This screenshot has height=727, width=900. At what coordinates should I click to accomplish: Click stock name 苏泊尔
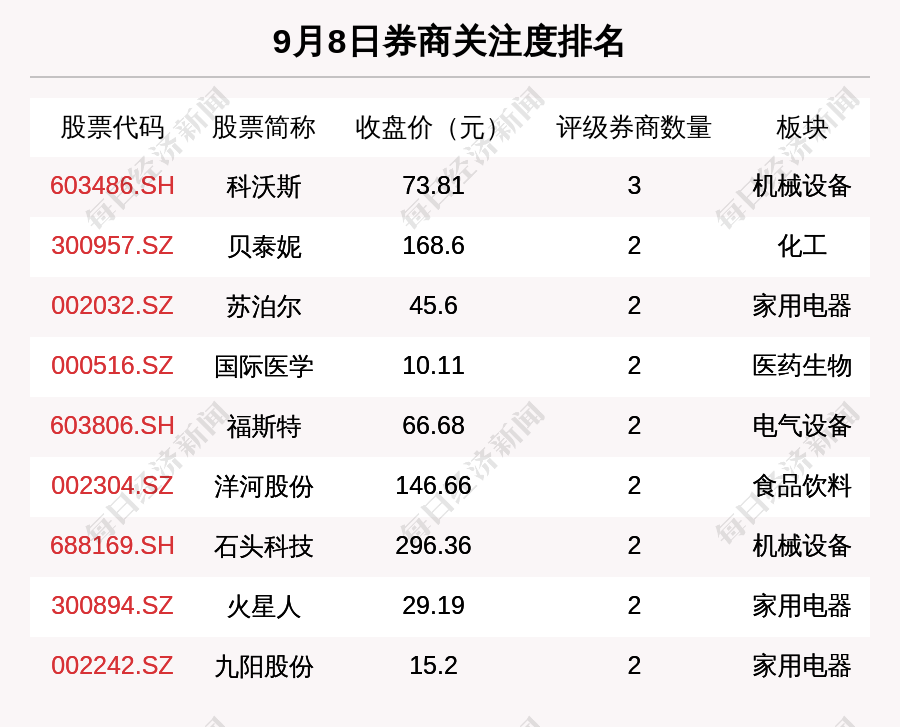click(x=263, y=306)
